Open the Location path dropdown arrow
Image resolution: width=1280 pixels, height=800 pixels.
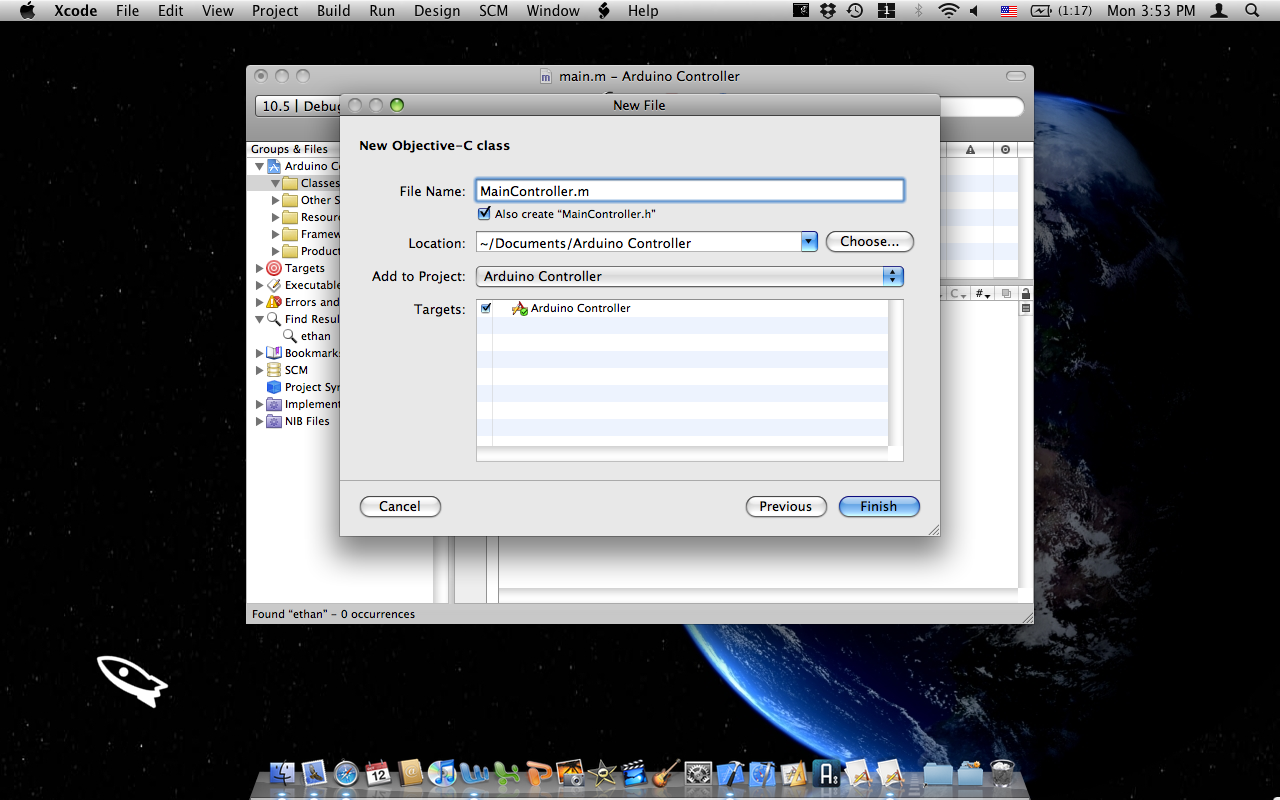809,242
